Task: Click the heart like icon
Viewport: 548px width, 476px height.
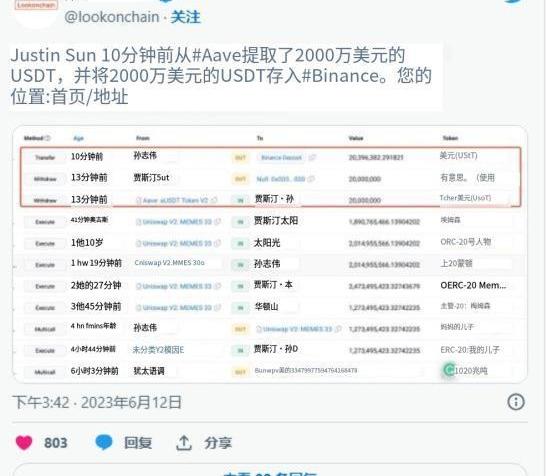Action: pos(24,442)
